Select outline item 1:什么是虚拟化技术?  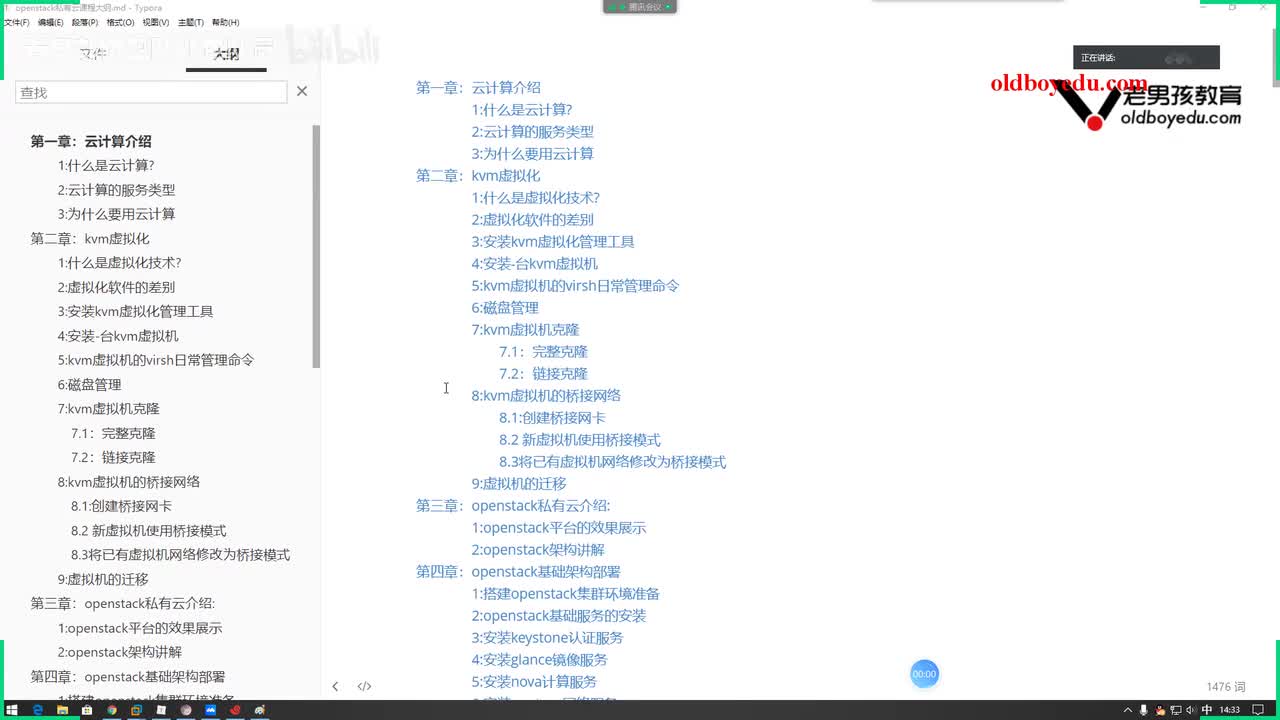click(119, 262)
